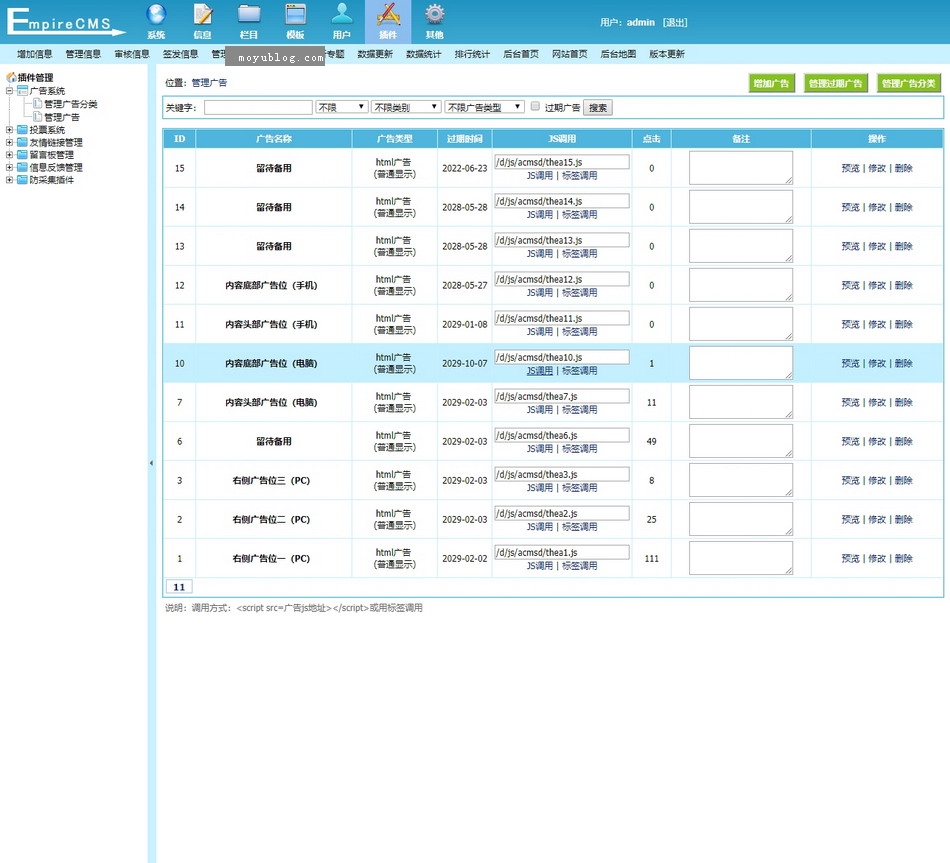
Task: Click the green 管理过期广告 button
Action: (x=835, y=84)
